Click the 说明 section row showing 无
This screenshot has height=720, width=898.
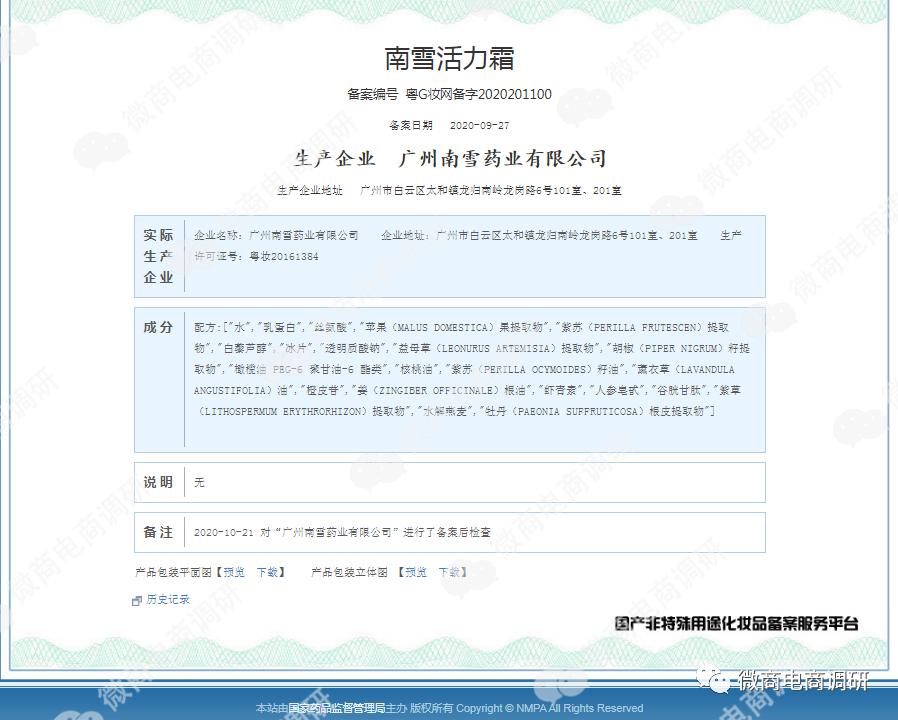[x=450, y=481]
